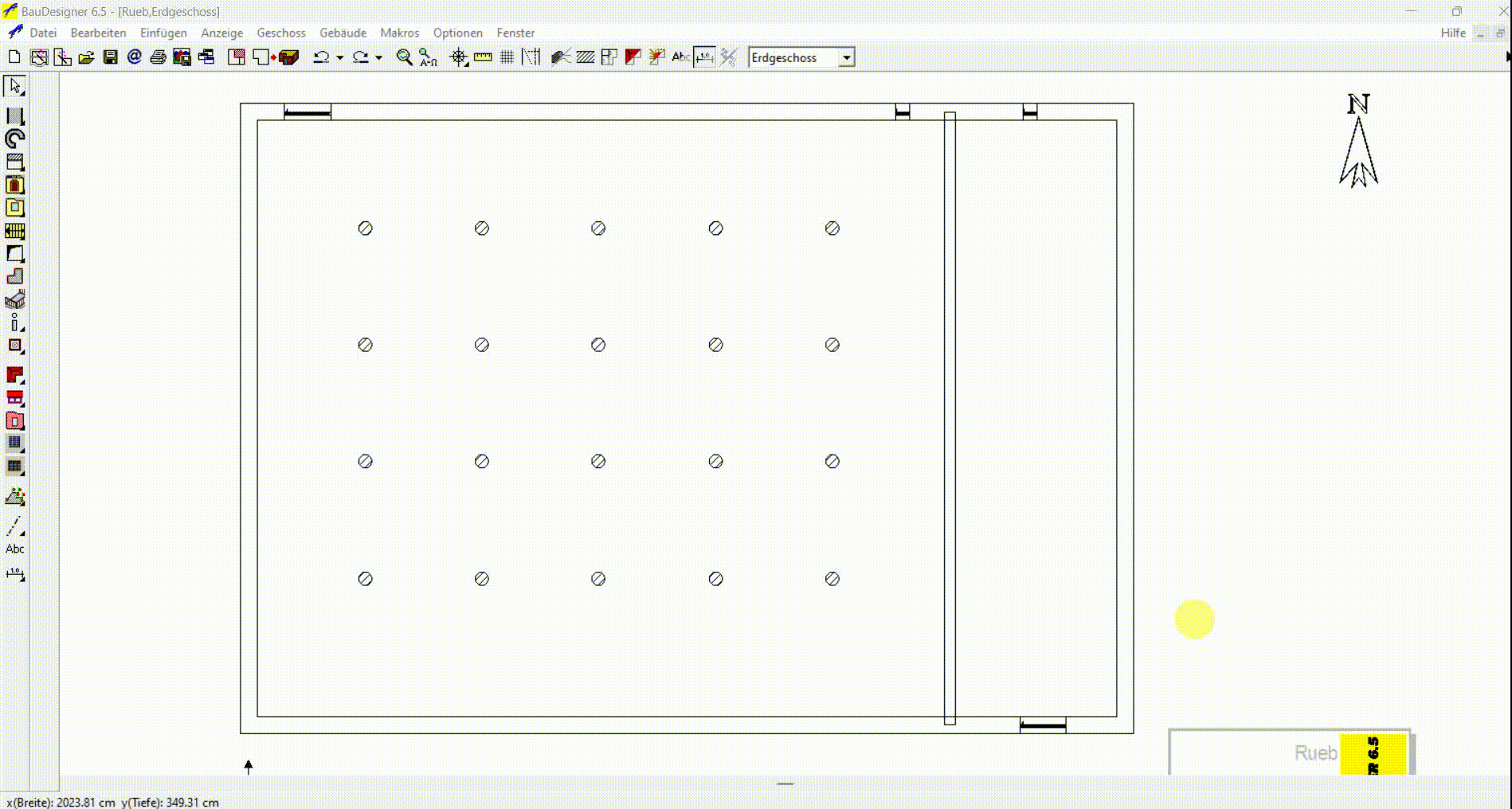Click the zoom magnifier icon

click(405, 57)
